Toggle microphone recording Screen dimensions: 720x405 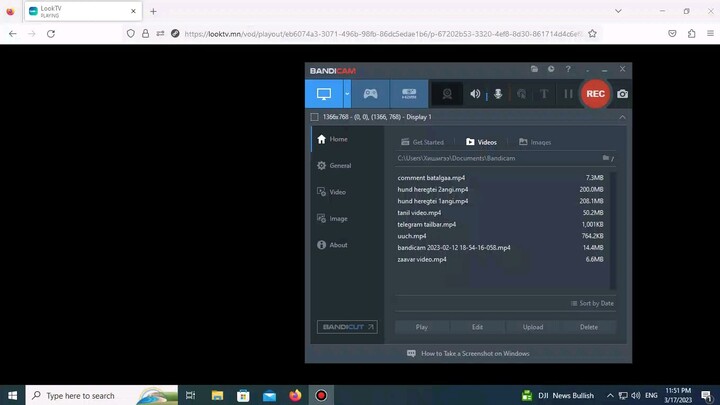[x=498, y=94]
